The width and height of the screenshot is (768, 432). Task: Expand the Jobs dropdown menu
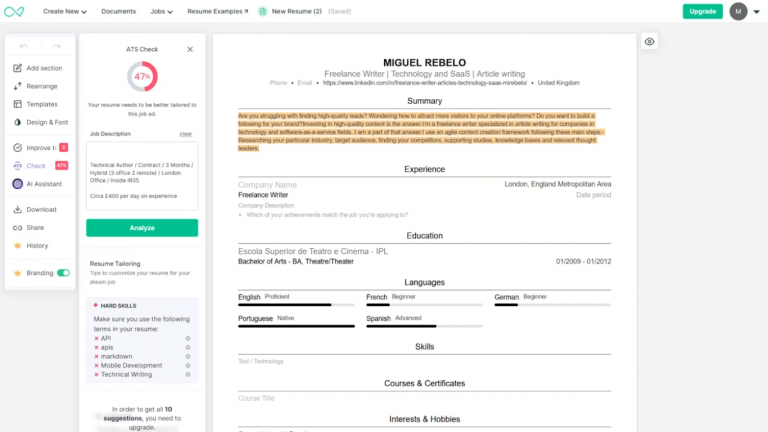(x=161, y=11)
